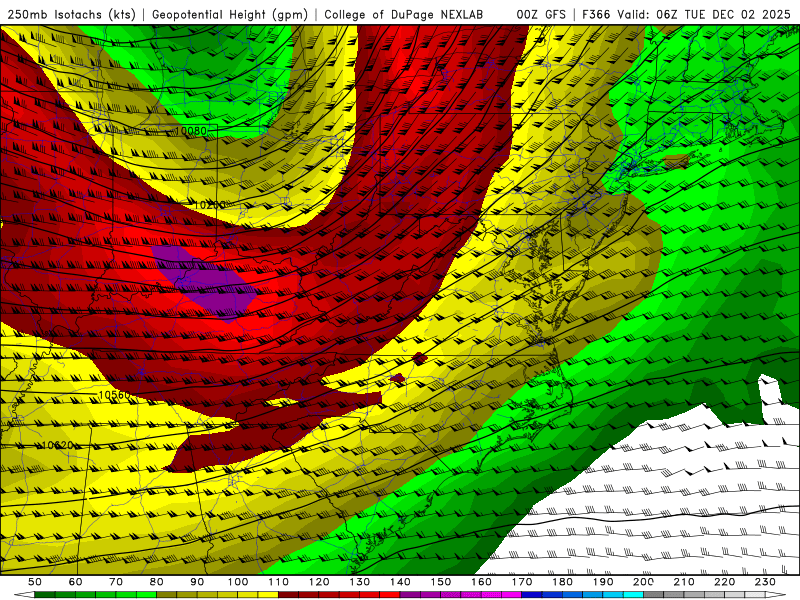Click the 200 legend value
The height and width of the screenshot is (600, 800).
coord(643,582)
